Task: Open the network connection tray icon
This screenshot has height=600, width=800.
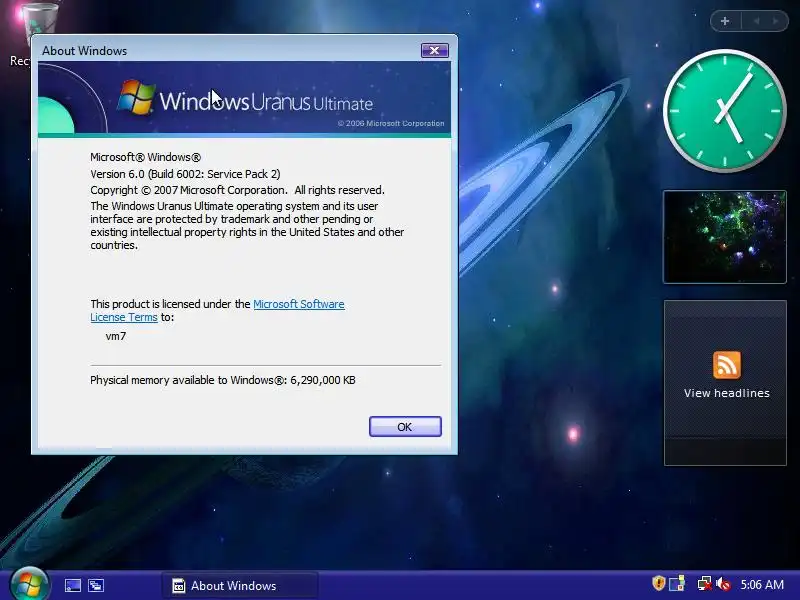Action: (704, 583)
